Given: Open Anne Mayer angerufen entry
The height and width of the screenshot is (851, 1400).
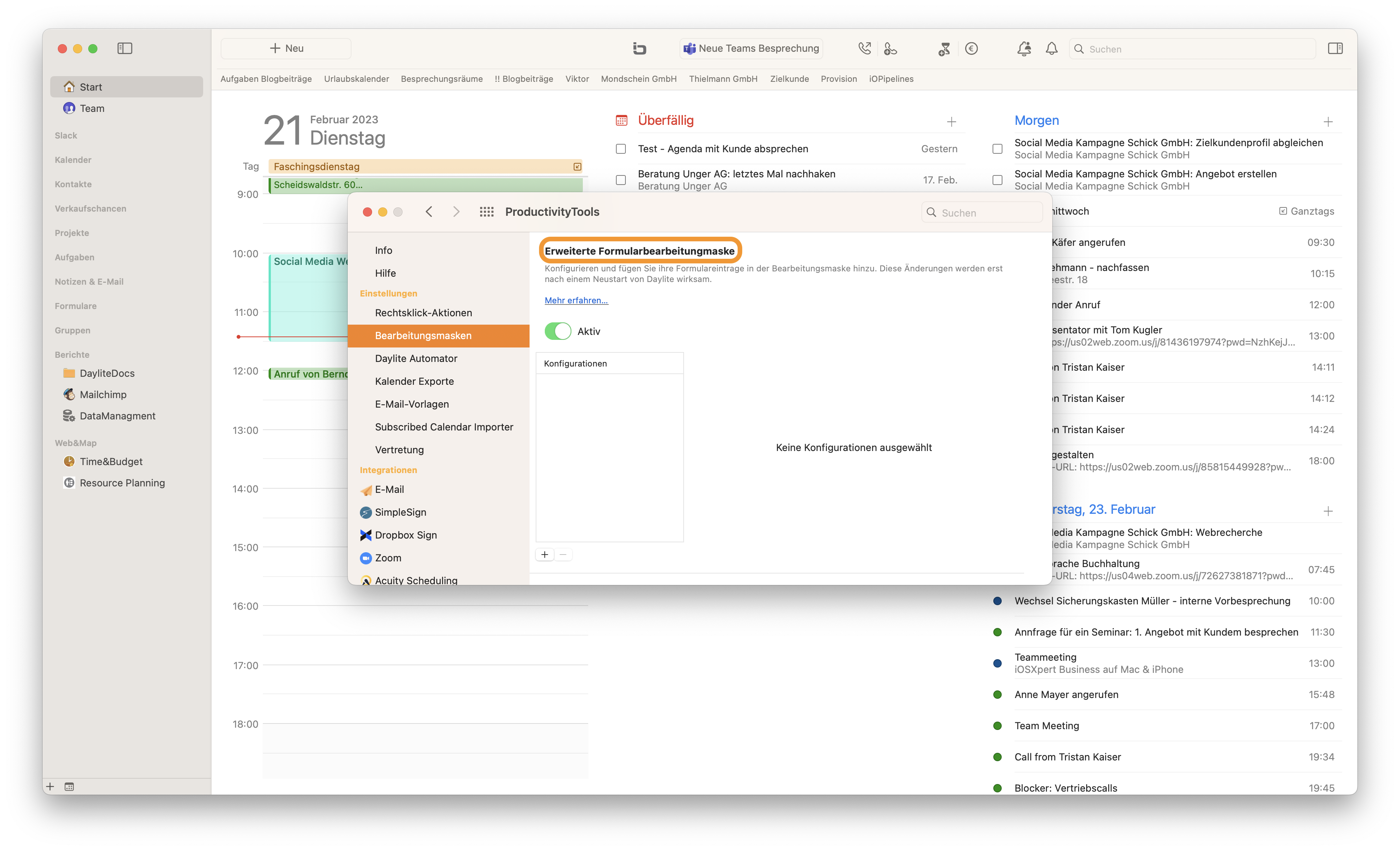Looking at the screenshot, I should tap(1166, 695).
